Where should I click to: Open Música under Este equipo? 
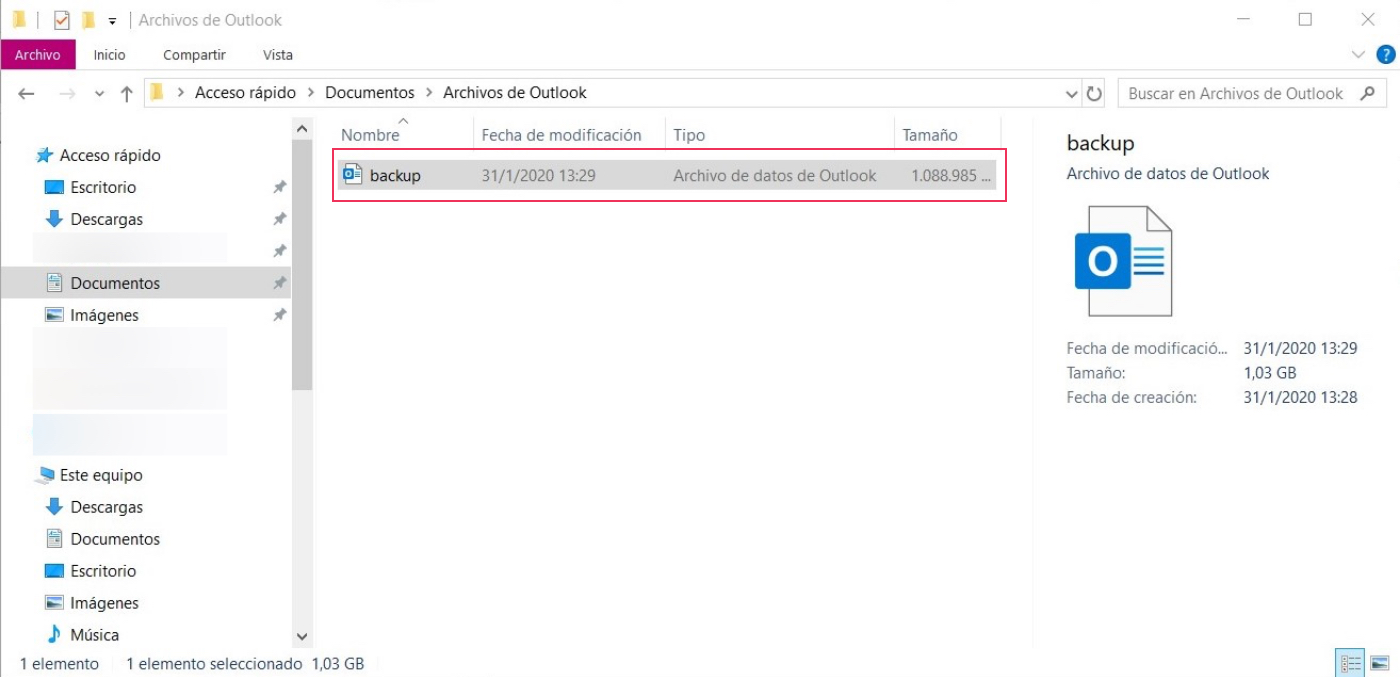point(95,635)
